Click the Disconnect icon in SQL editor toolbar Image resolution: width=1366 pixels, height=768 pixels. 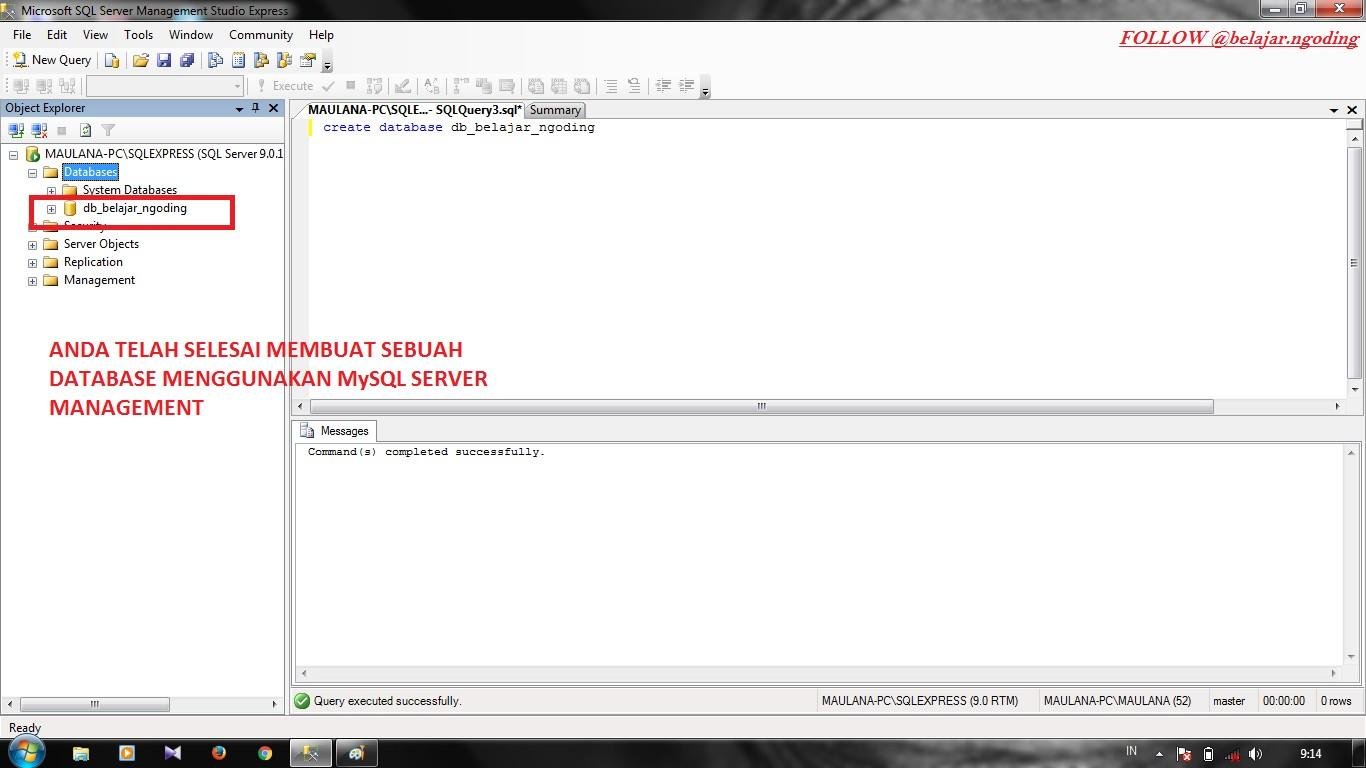click(43, 86)
